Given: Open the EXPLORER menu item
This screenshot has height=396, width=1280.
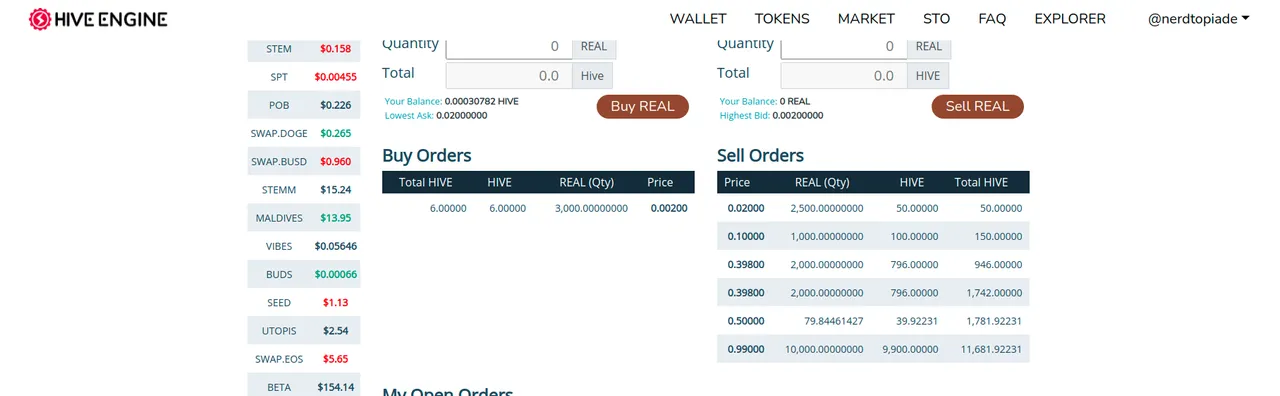Looking at the screenshot, I should tap(1070, 19).
